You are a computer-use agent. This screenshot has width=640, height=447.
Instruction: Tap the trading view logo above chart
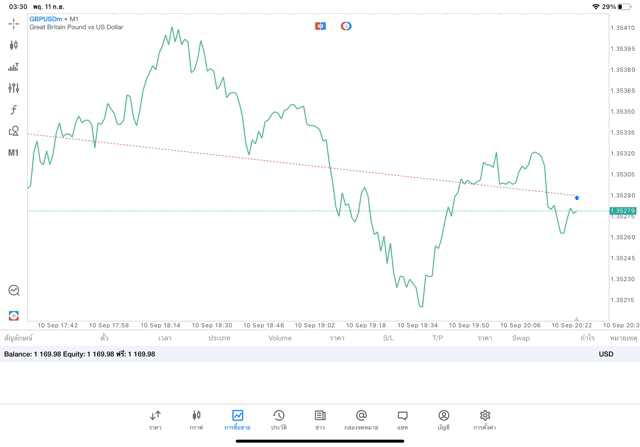pyautogui.click(x=321, y=26)
